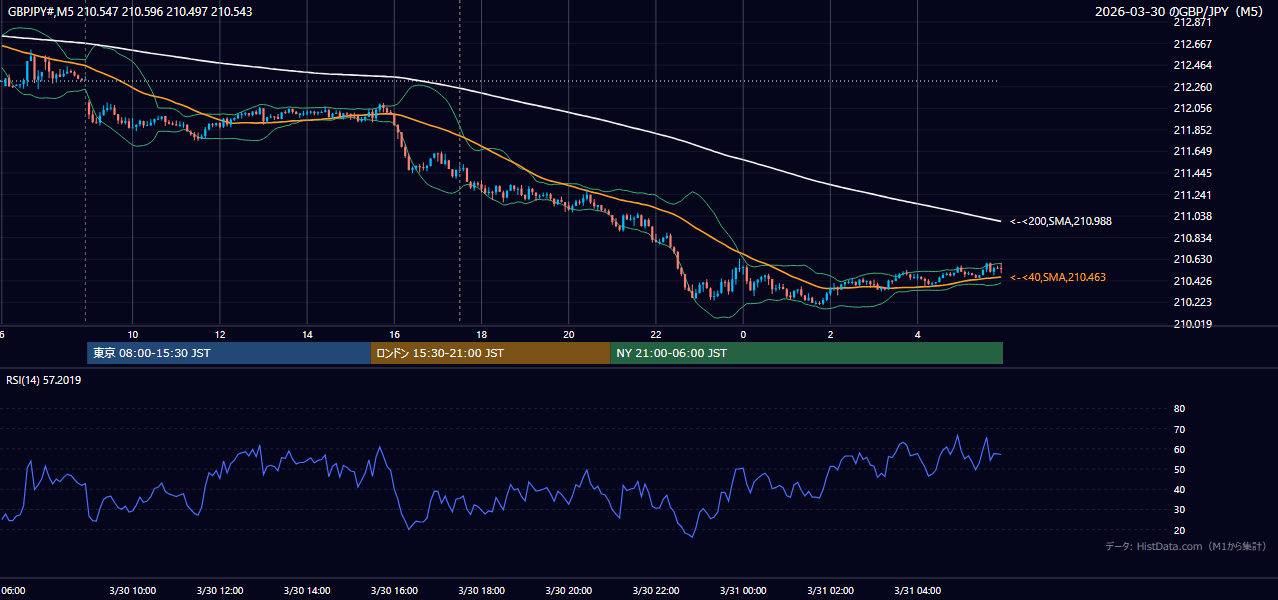
Task: Click the 211.038 price axis value
Action: (1192, 216)
